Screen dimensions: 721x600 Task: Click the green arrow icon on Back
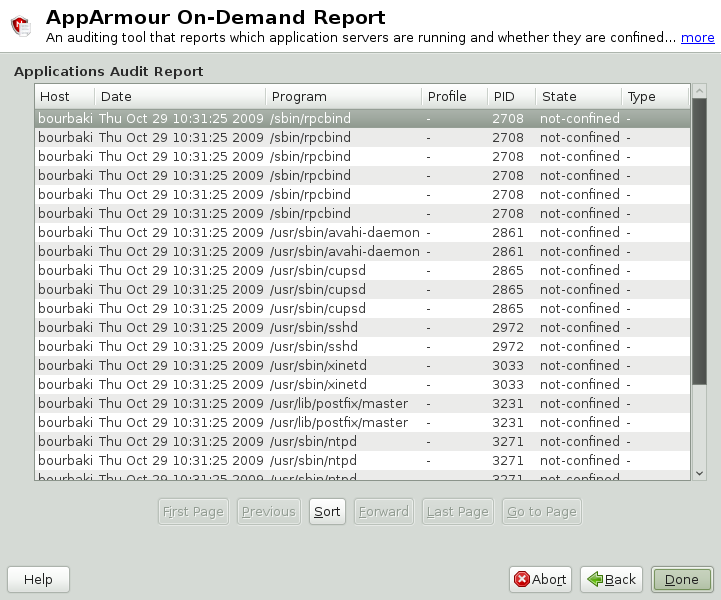595,579
